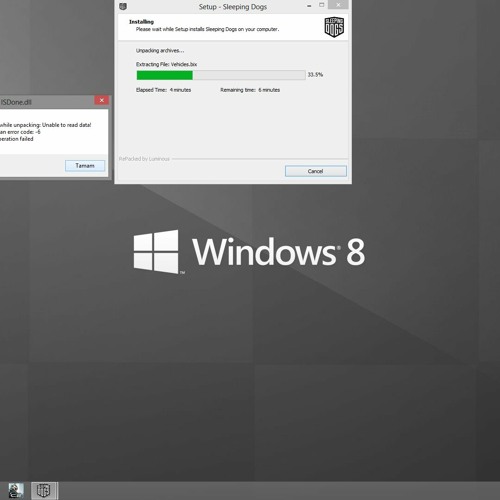Click the Sleeping Dogs logo in setup header
This screenshot has height=500, width=500.
click(334, 27)
